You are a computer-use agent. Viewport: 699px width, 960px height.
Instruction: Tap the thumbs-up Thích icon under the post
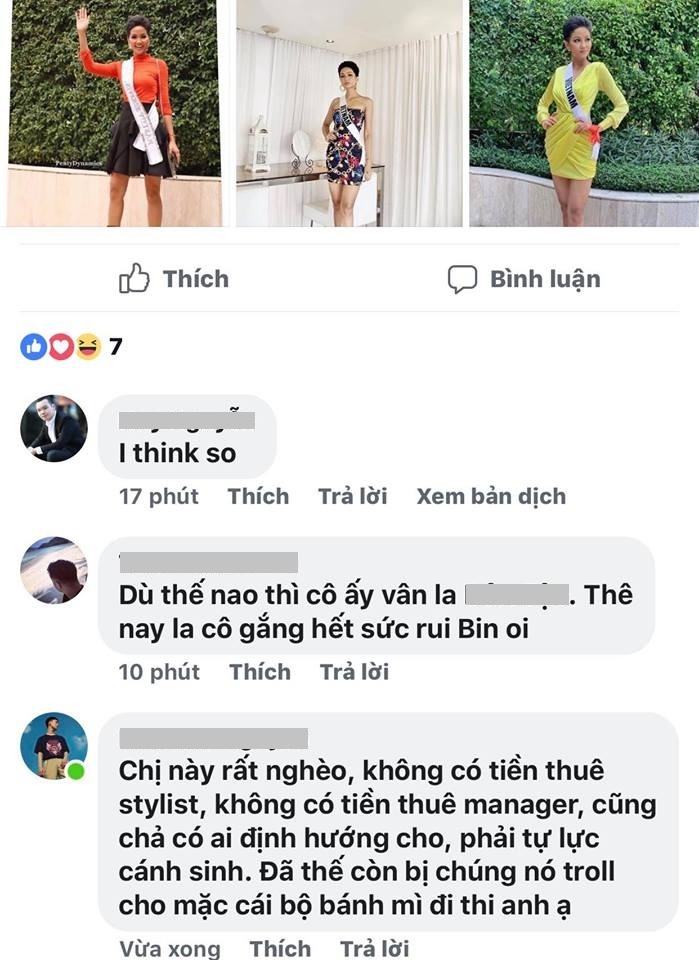click(134, 279)
